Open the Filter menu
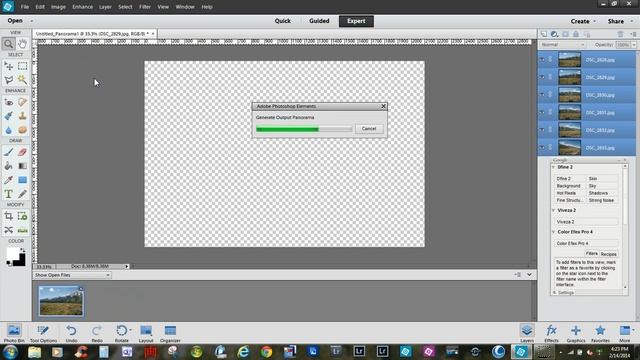The image size is (640, 360). 144,7
